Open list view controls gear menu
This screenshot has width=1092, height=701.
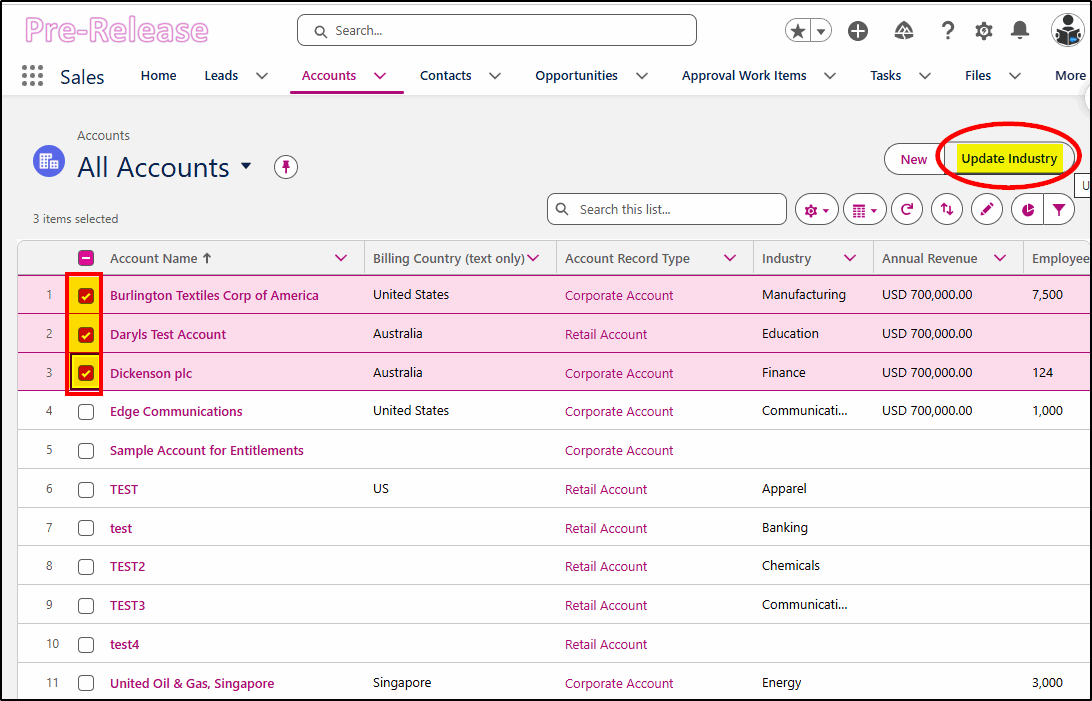(816, 210)
